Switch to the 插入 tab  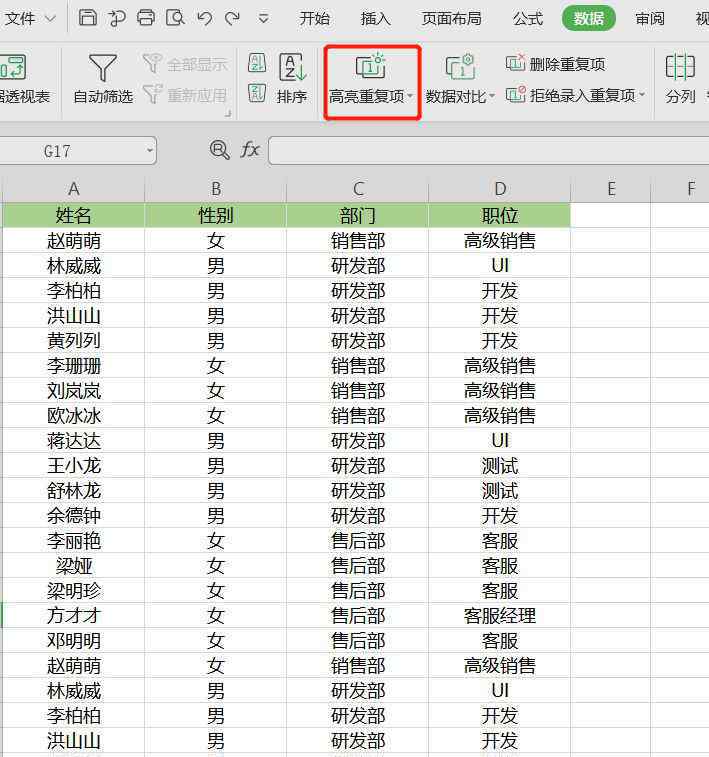375,19
